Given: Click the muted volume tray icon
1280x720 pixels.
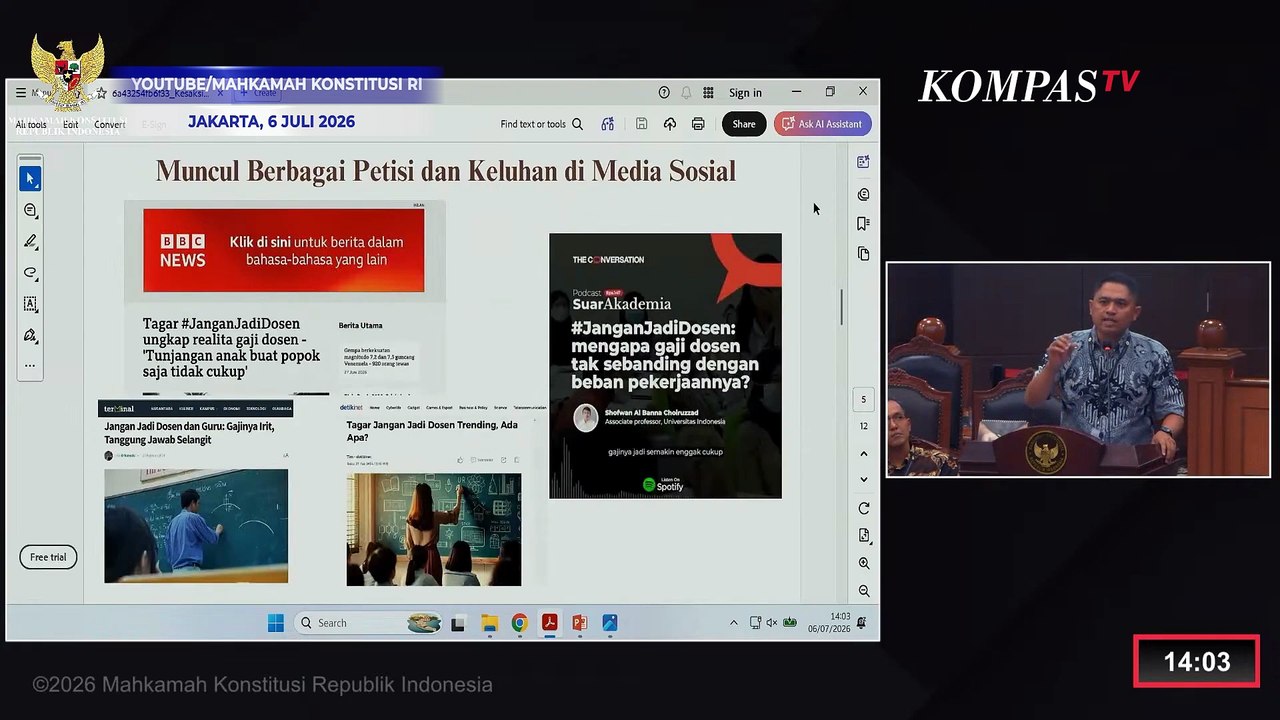Looking at the screenshot, I should pyautogui.click(x=771, y=623).
